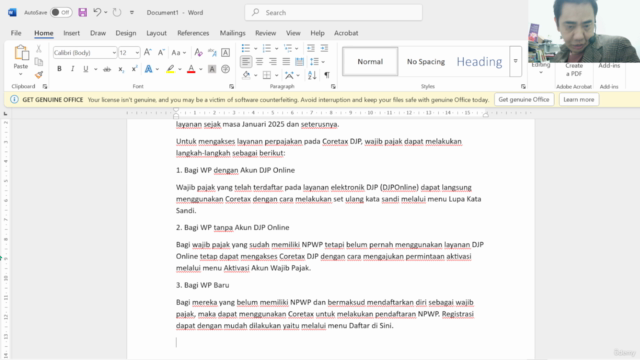The image size is (640, 360).
Task: Toggle Show/Hide paragraph marks
Action: tap(327, 75)
